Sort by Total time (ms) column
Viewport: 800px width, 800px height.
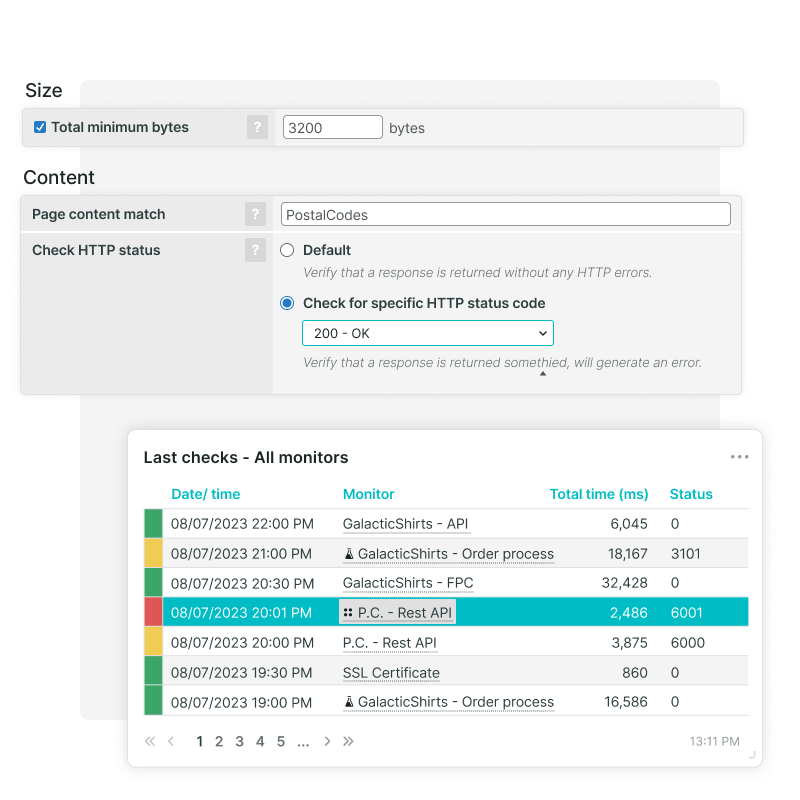pyautogui.click(x=599, y=494)
